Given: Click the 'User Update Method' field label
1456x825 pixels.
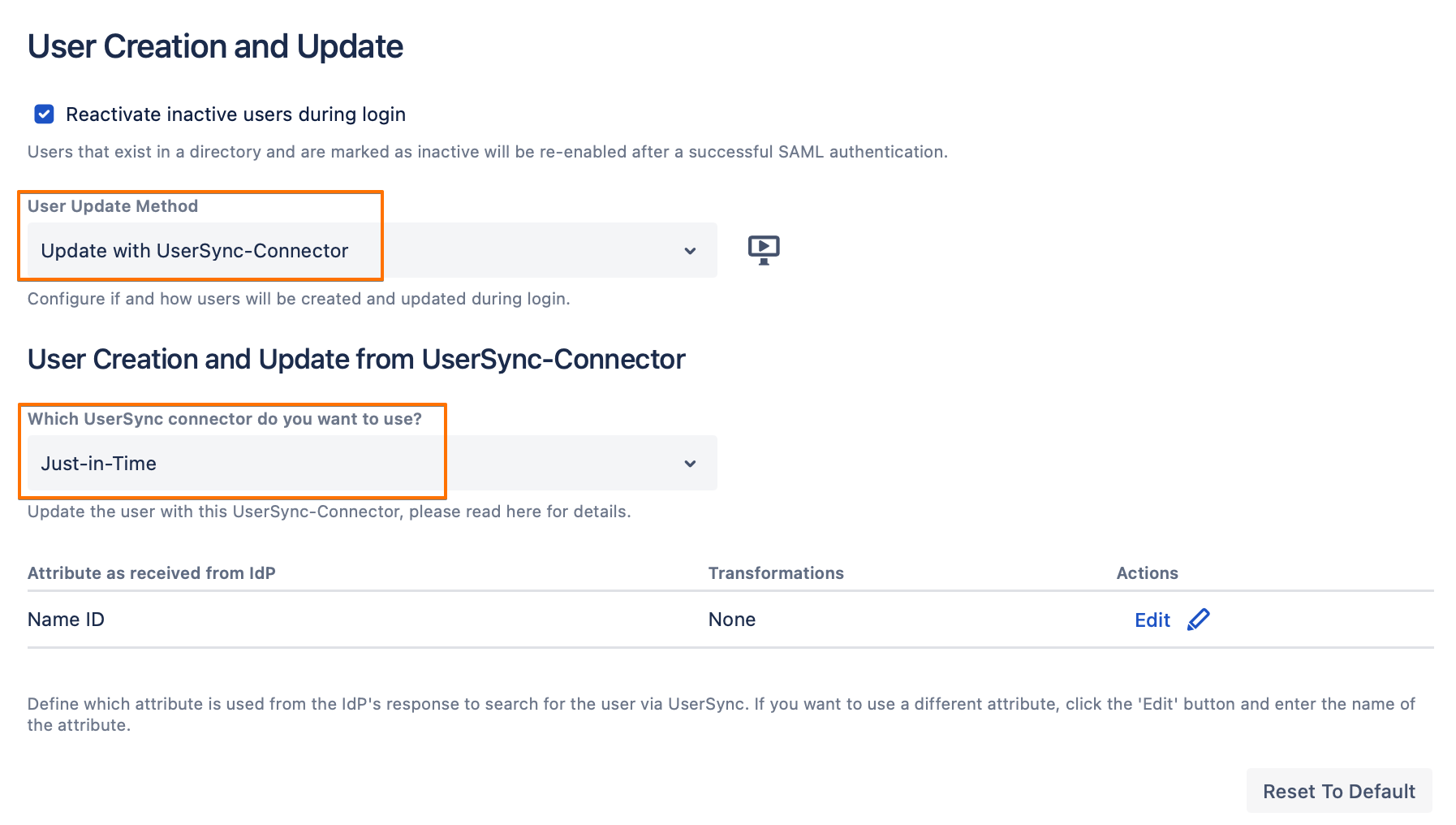Looking at the screenshot, I should [x=113, y=206].
